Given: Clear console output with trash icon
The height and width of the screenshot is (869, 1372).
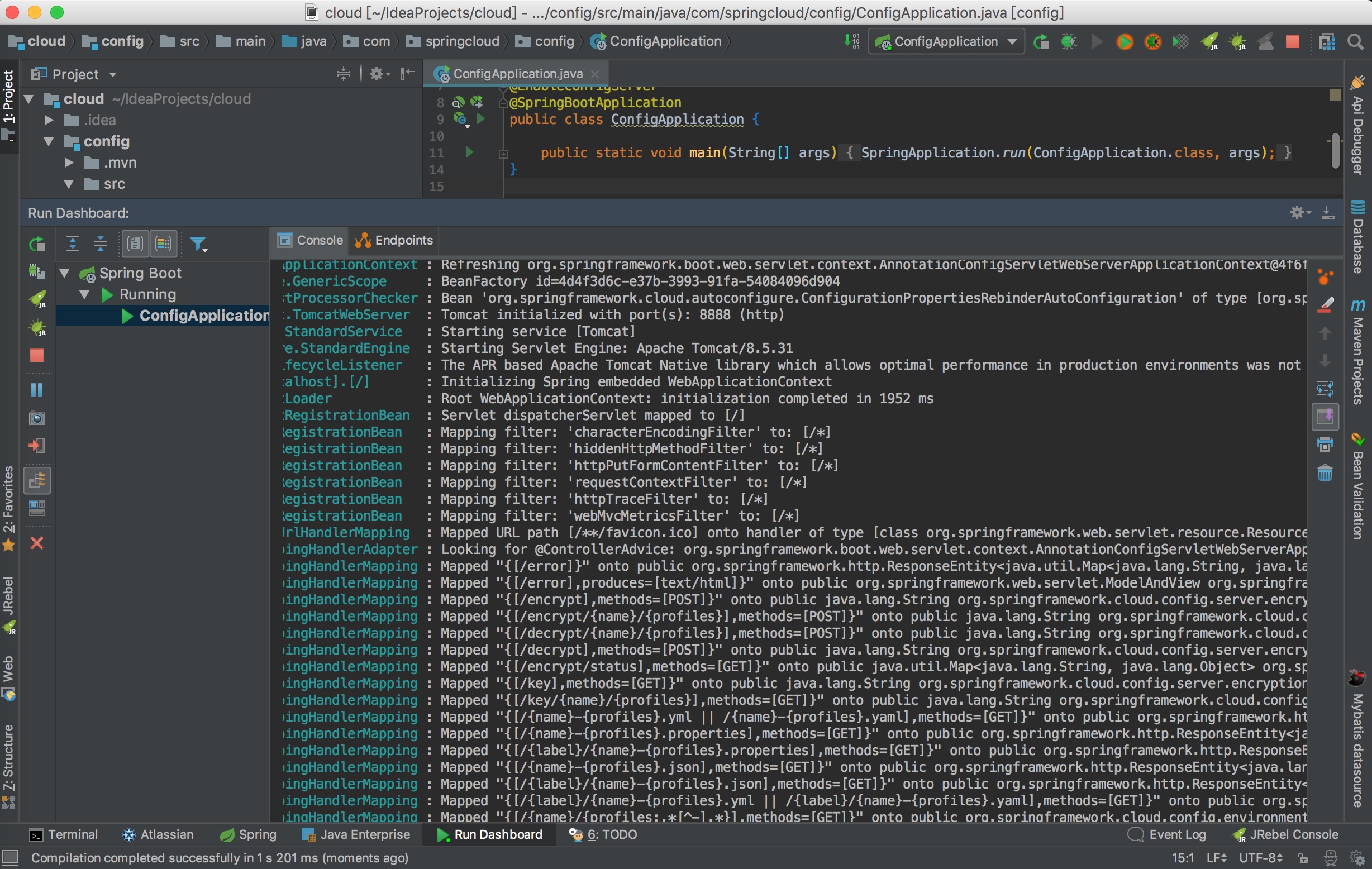Looking at the screenshot, I should pos(1325,473).
